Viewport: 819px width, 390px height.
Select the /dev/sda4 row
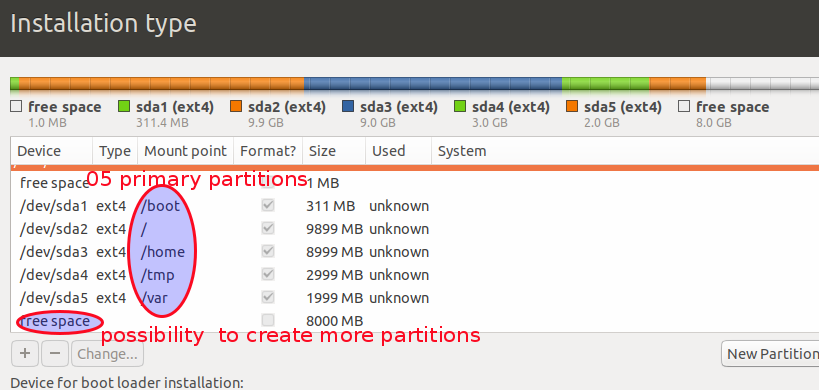click(x=415, y=275)
